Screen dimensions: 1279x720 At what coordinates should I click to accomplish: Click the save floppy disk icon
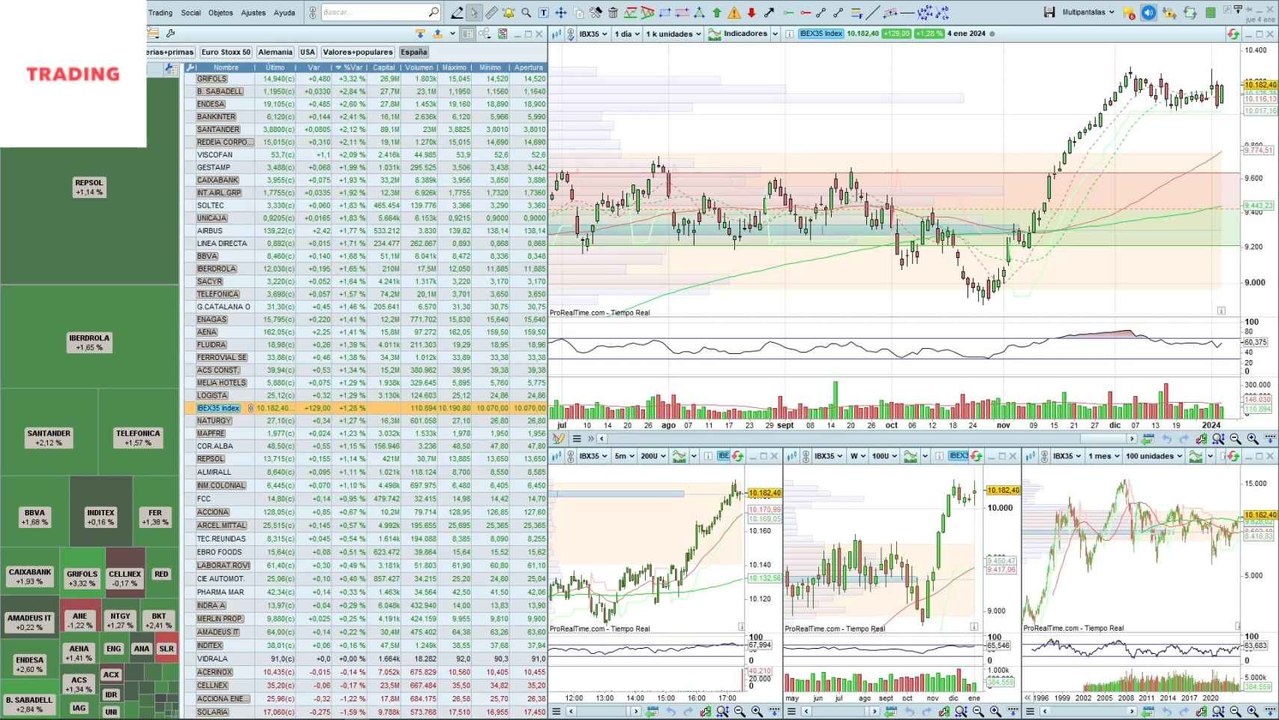[1049, 12]
